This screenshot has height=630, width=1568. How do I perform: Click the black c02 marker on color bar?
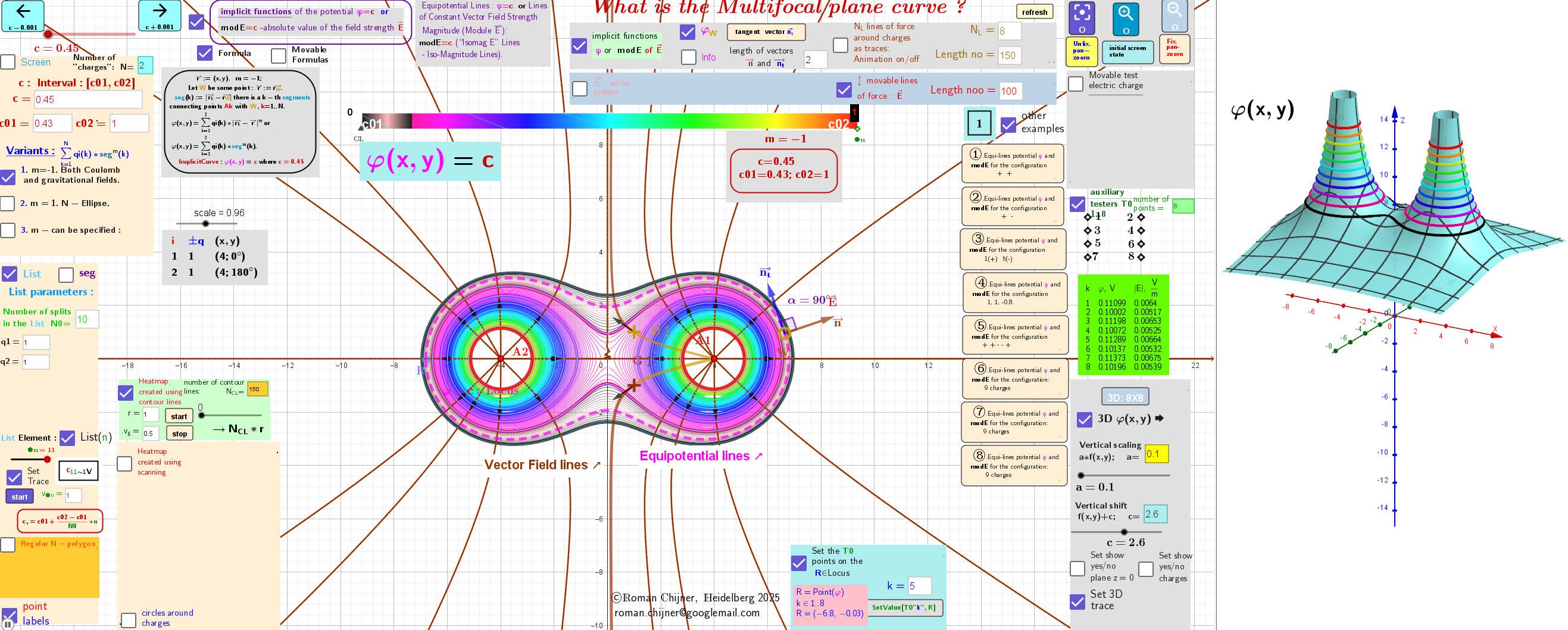tap(854, 112)
